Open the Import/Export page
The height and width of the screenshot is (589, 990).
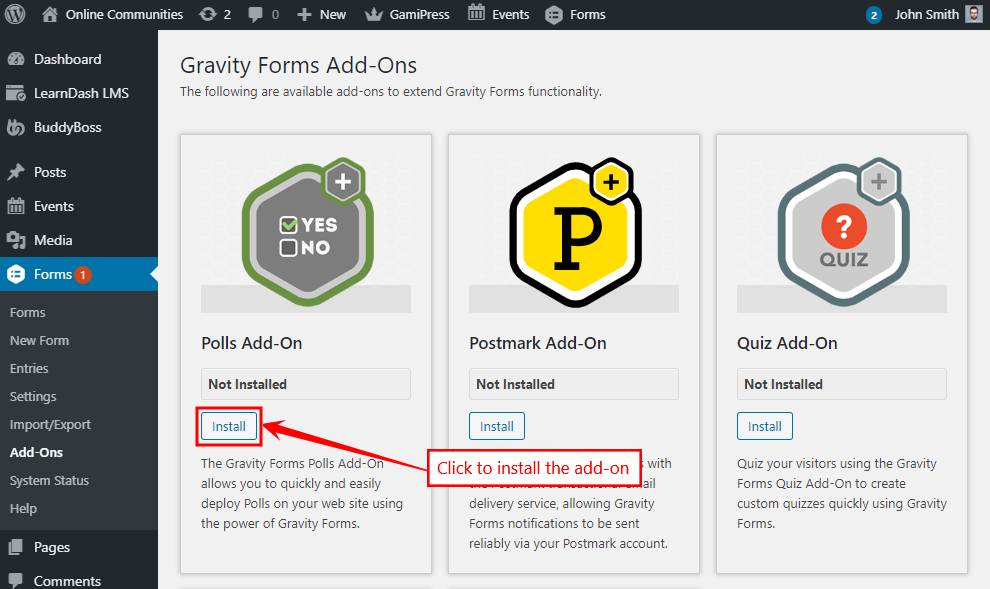(51, 424)
